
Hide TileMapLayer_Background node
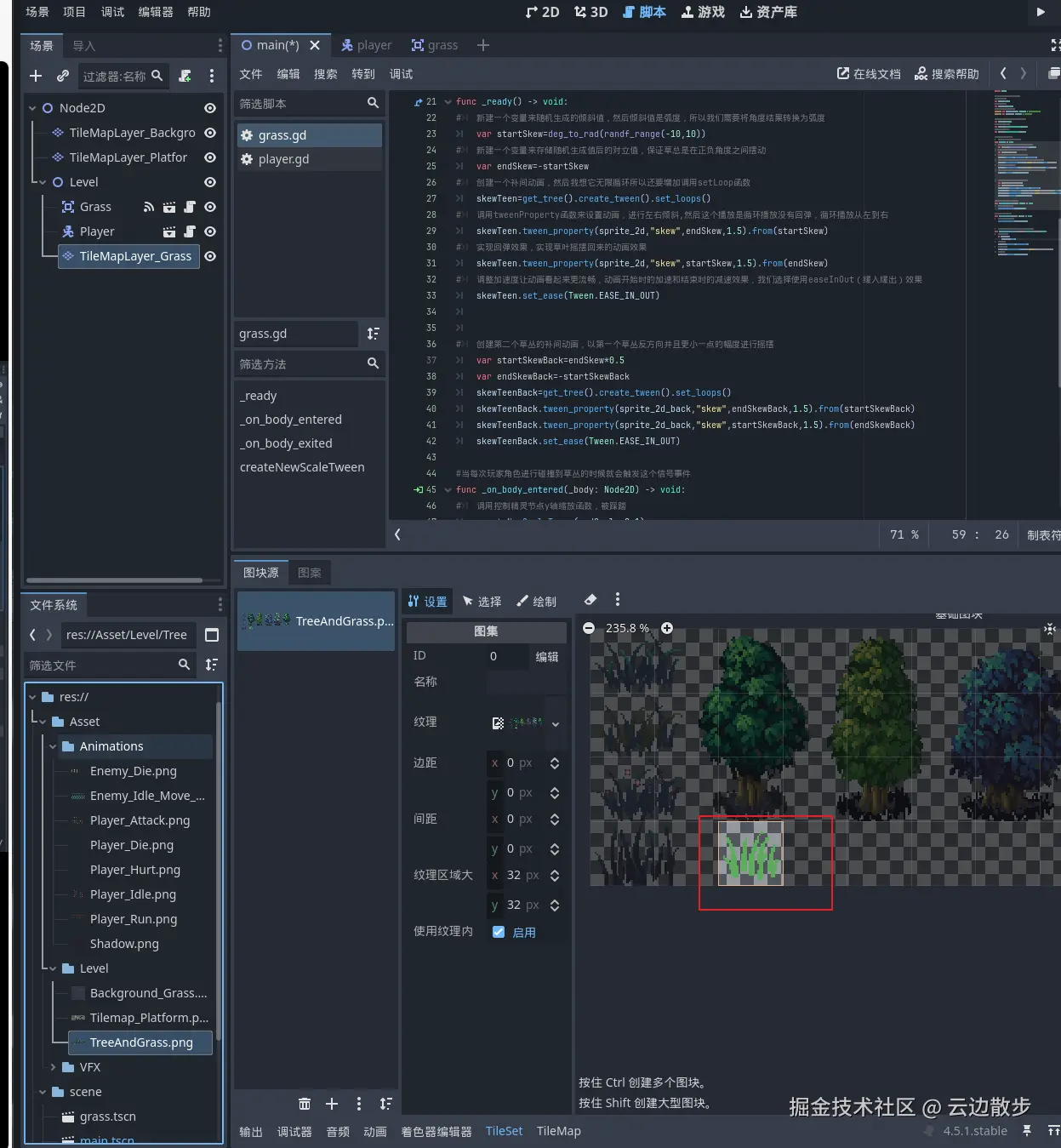tap(210, 133)
